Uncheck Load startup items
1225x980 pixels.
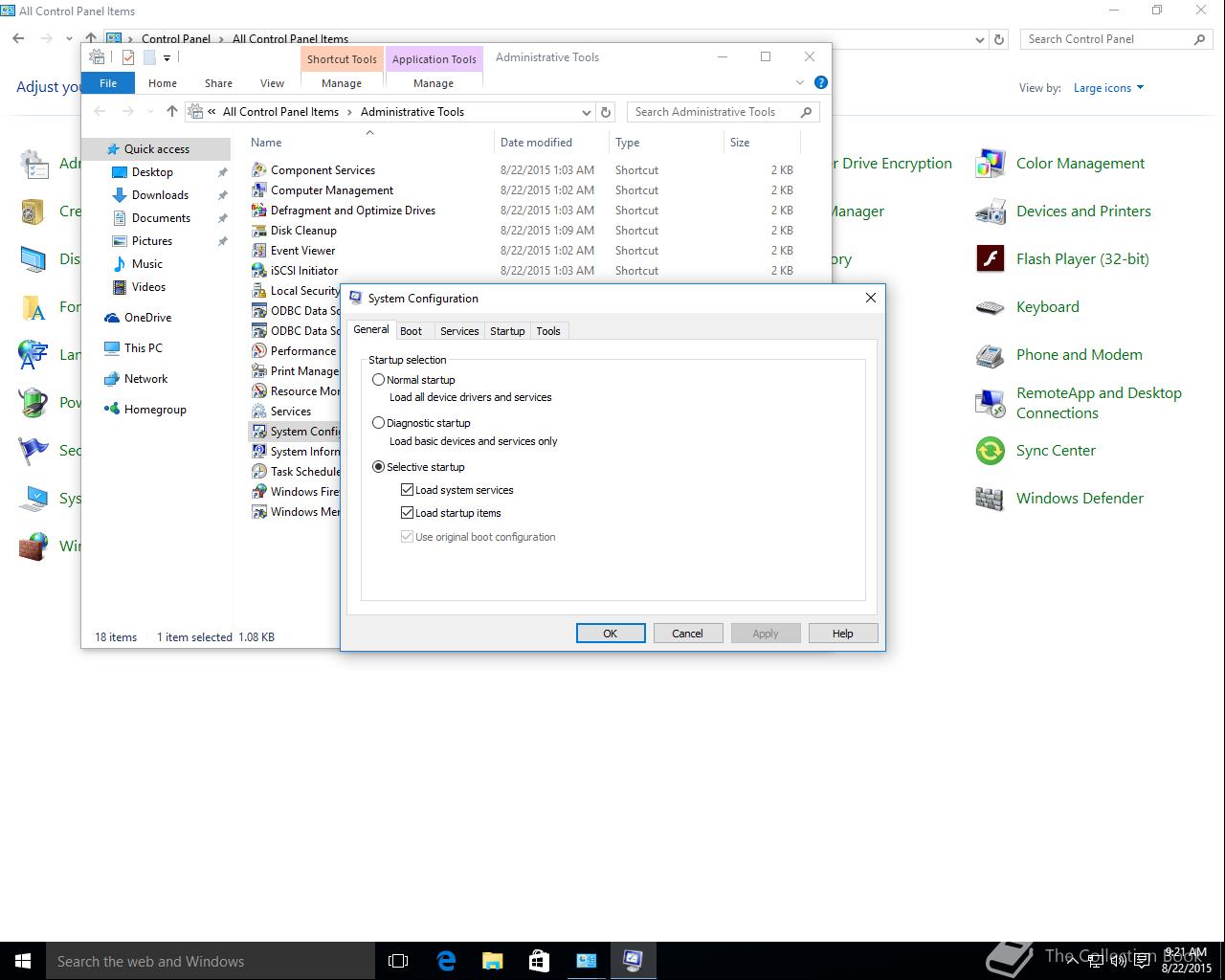[407, 513]
